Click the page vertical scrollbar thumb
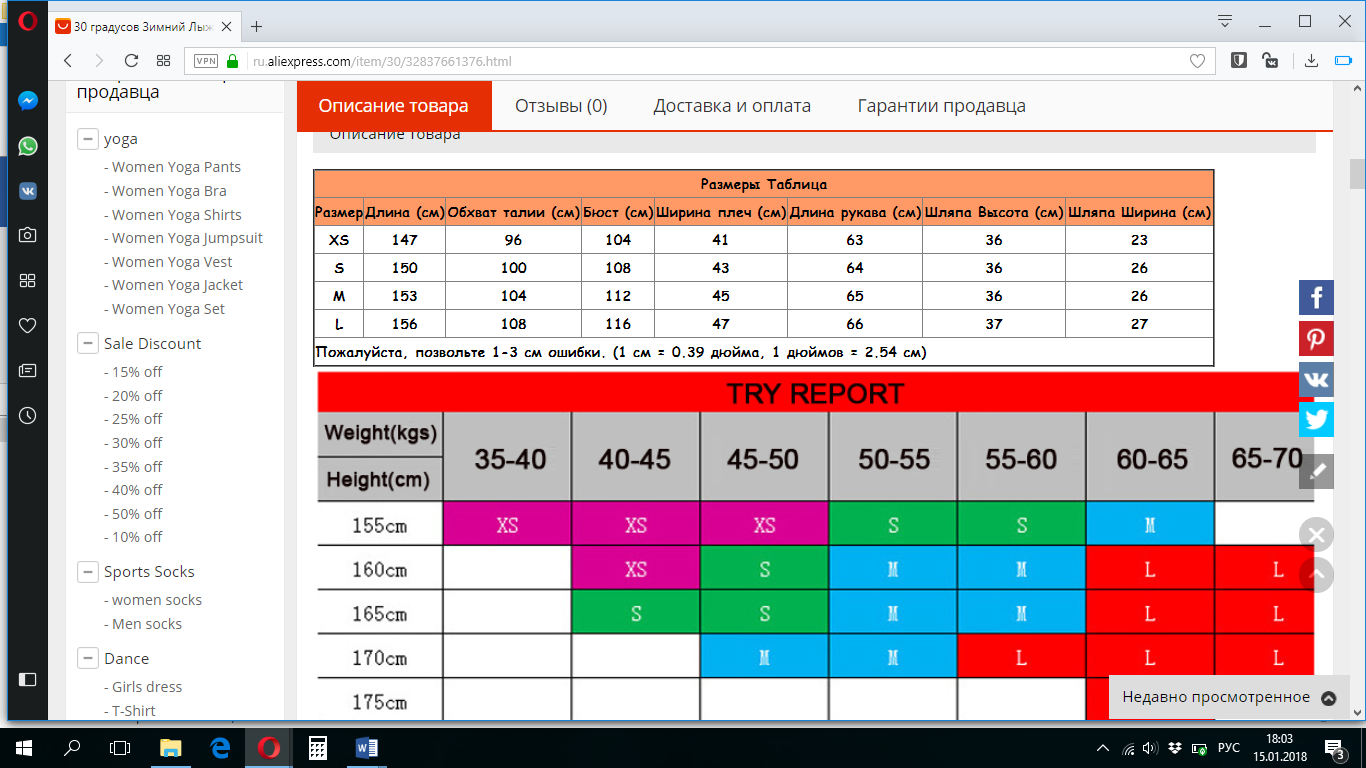The width and height of the screenshot is (1366, 768). (1357, 174)
